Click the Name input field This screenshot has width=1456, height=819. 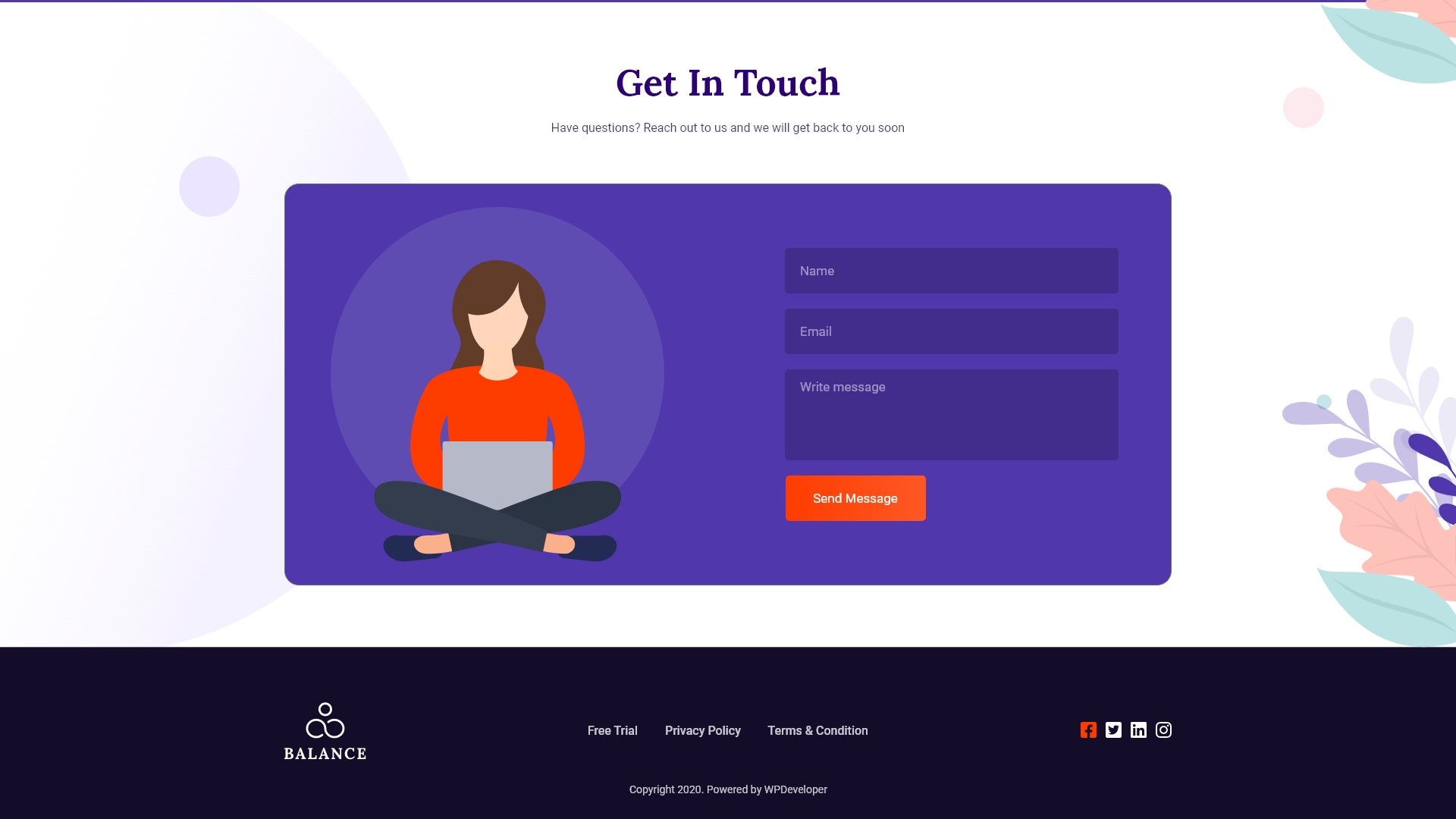pos(951,271)
